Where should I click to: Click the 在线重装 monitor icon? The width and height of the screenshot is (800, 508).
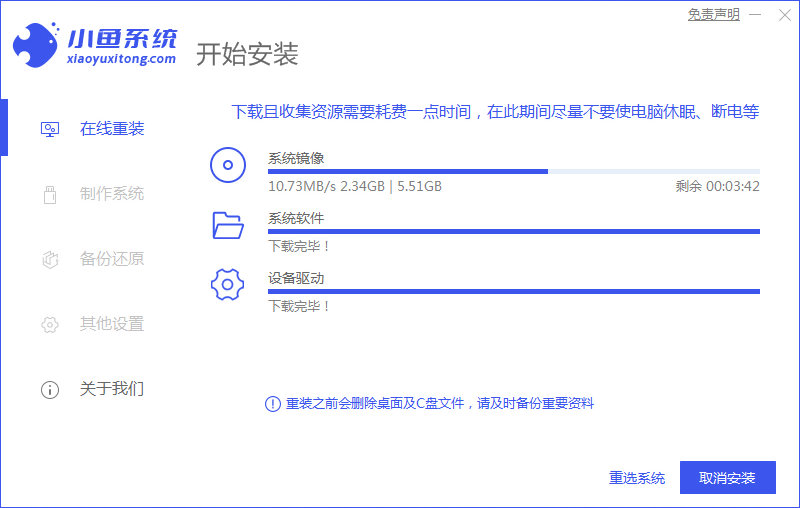[49, 129]
